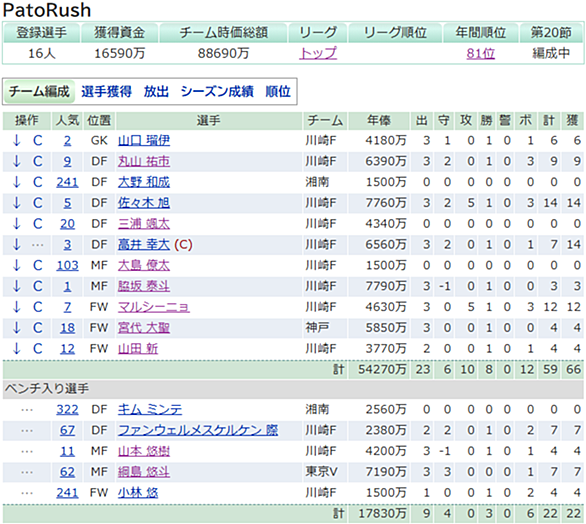The height and width of the screenshot is (524, 586).
Task: Switch to the 放出 tab
Action: coord(156,92)
